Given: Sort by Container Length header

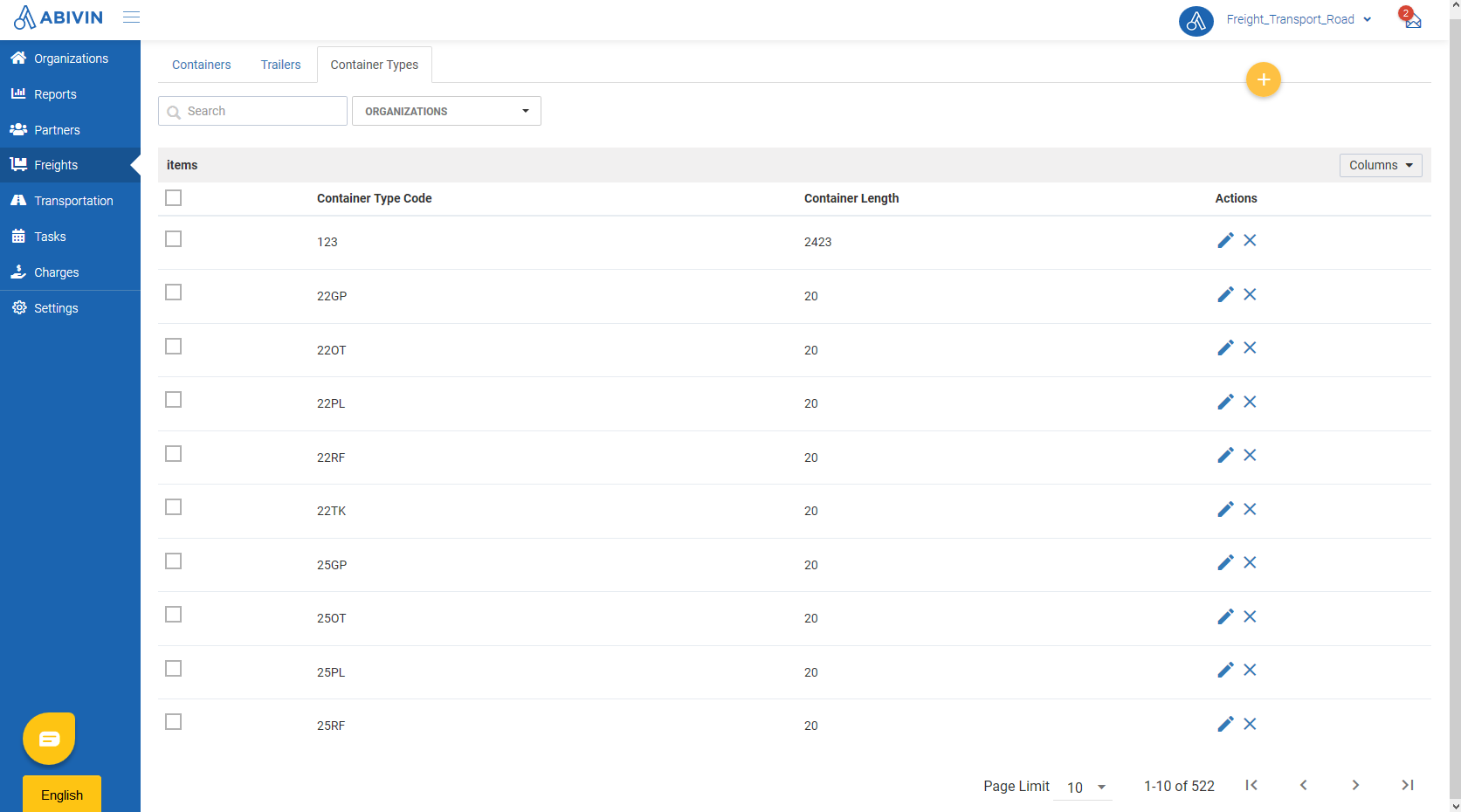Looking at the screenshot, I should 851,198.
